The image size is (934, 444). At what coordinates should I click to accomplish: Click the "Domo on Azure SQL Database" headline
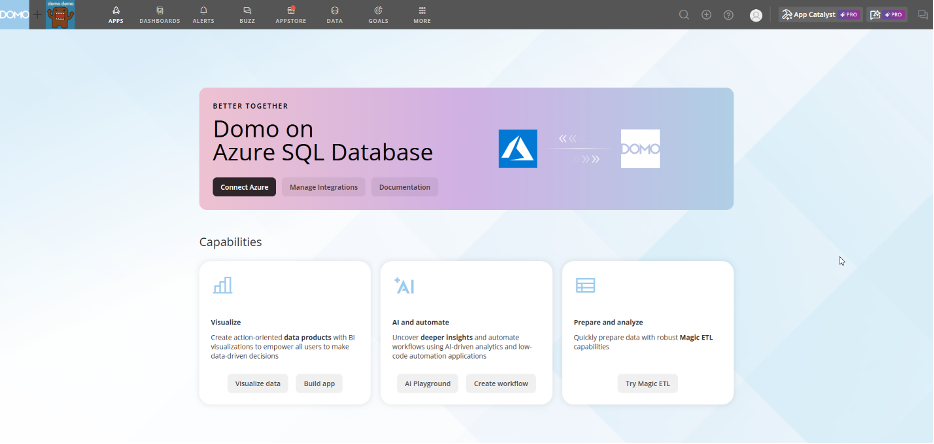323,141
